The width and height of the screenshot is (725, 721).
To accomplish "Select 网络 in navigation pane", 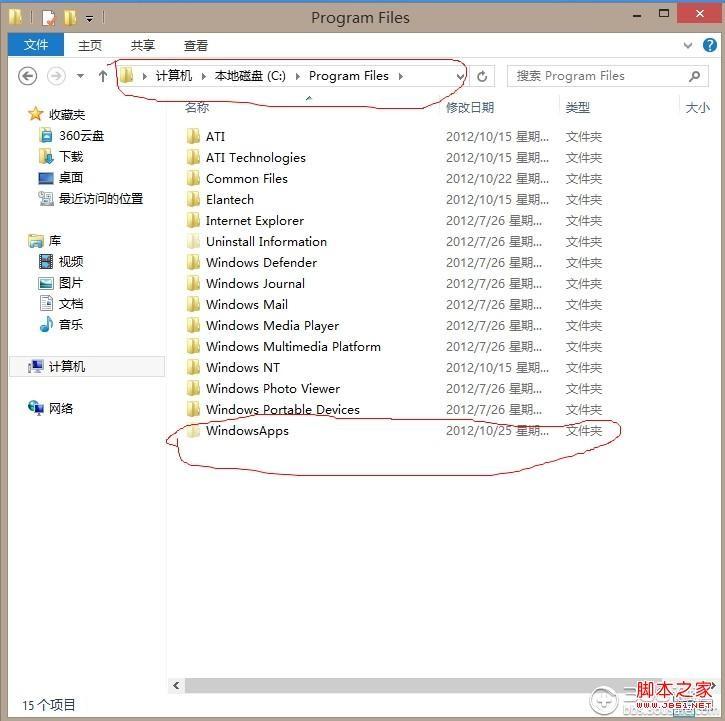I will point(61,408).
